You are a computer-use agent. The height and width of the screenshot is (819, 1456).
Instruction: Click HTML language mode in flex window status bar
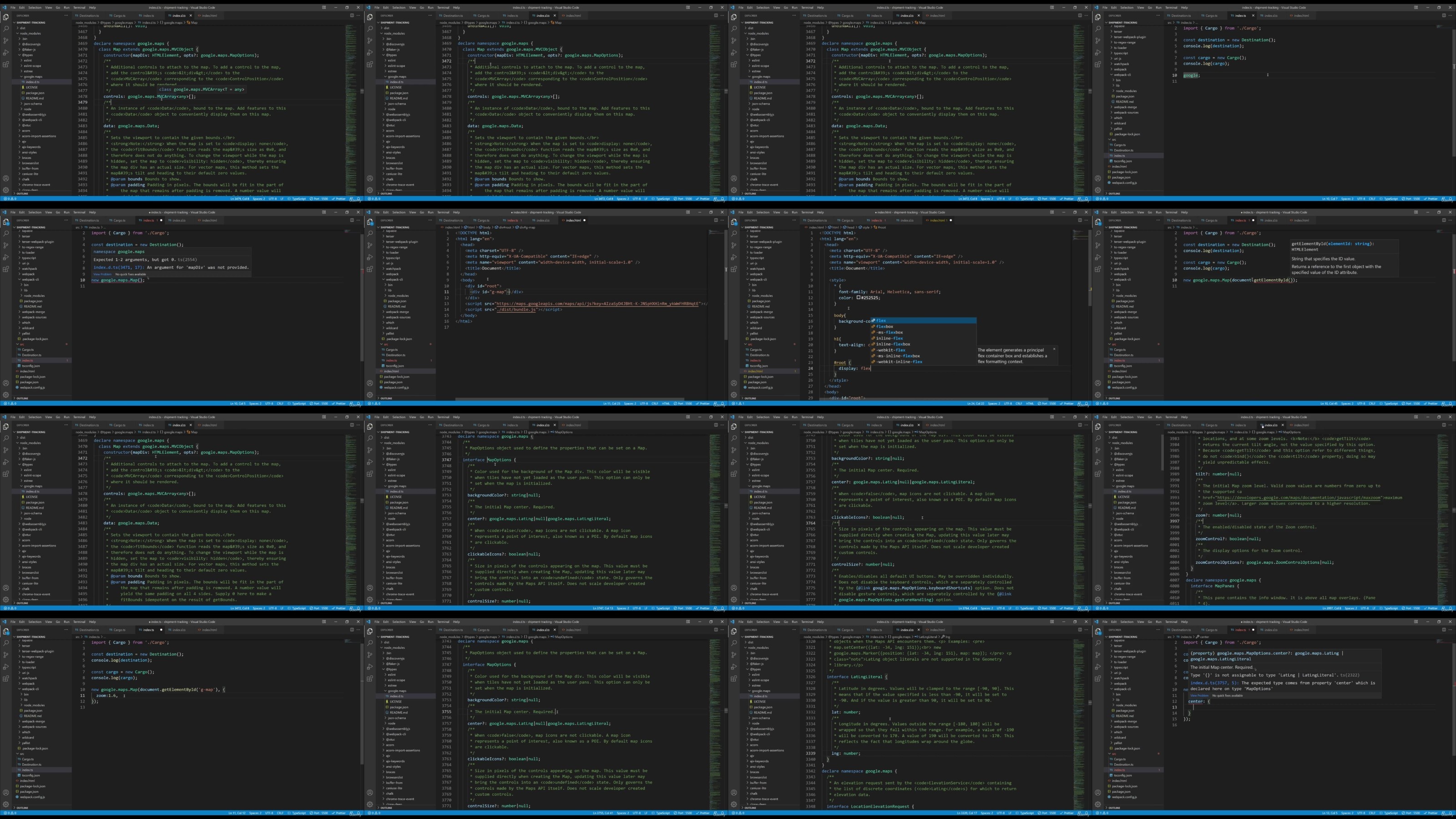(x=1029, y=404)
